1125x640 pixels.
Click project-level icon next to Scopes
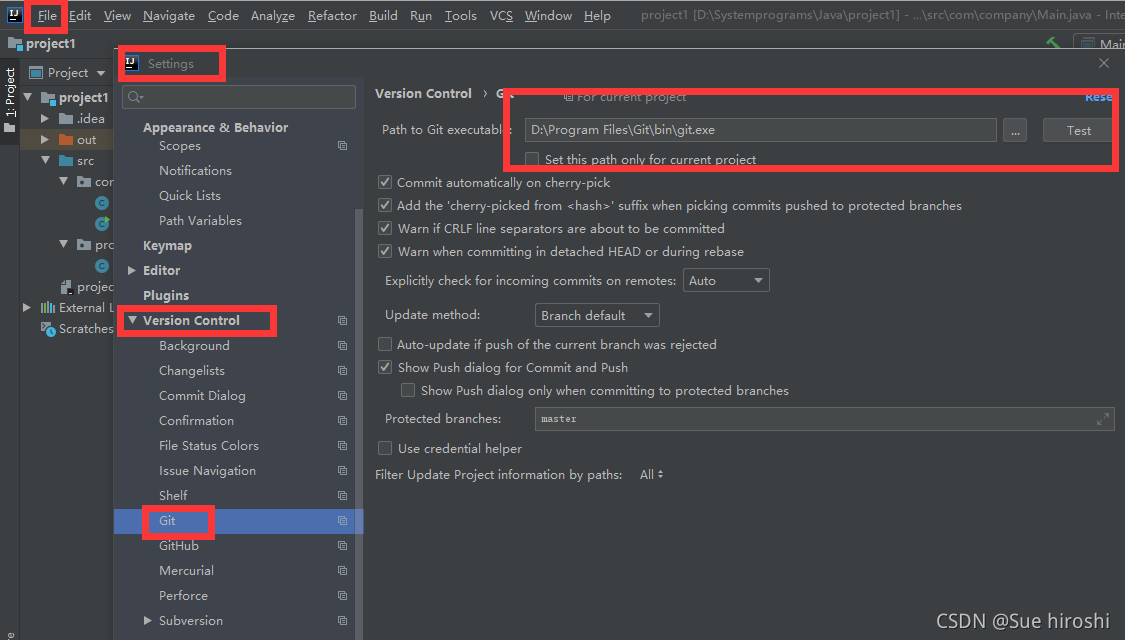click(x=342, y=146)
